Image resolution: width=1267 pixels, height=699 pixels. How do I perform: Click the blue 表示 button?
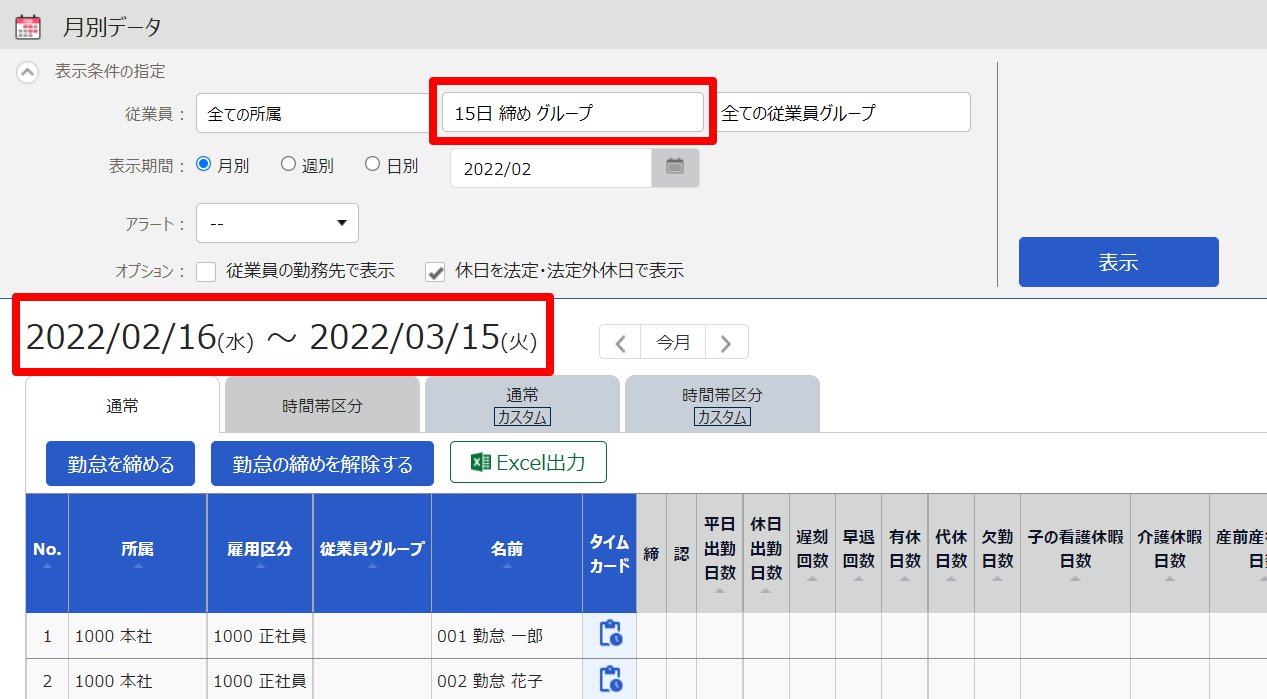point(1118,262)
